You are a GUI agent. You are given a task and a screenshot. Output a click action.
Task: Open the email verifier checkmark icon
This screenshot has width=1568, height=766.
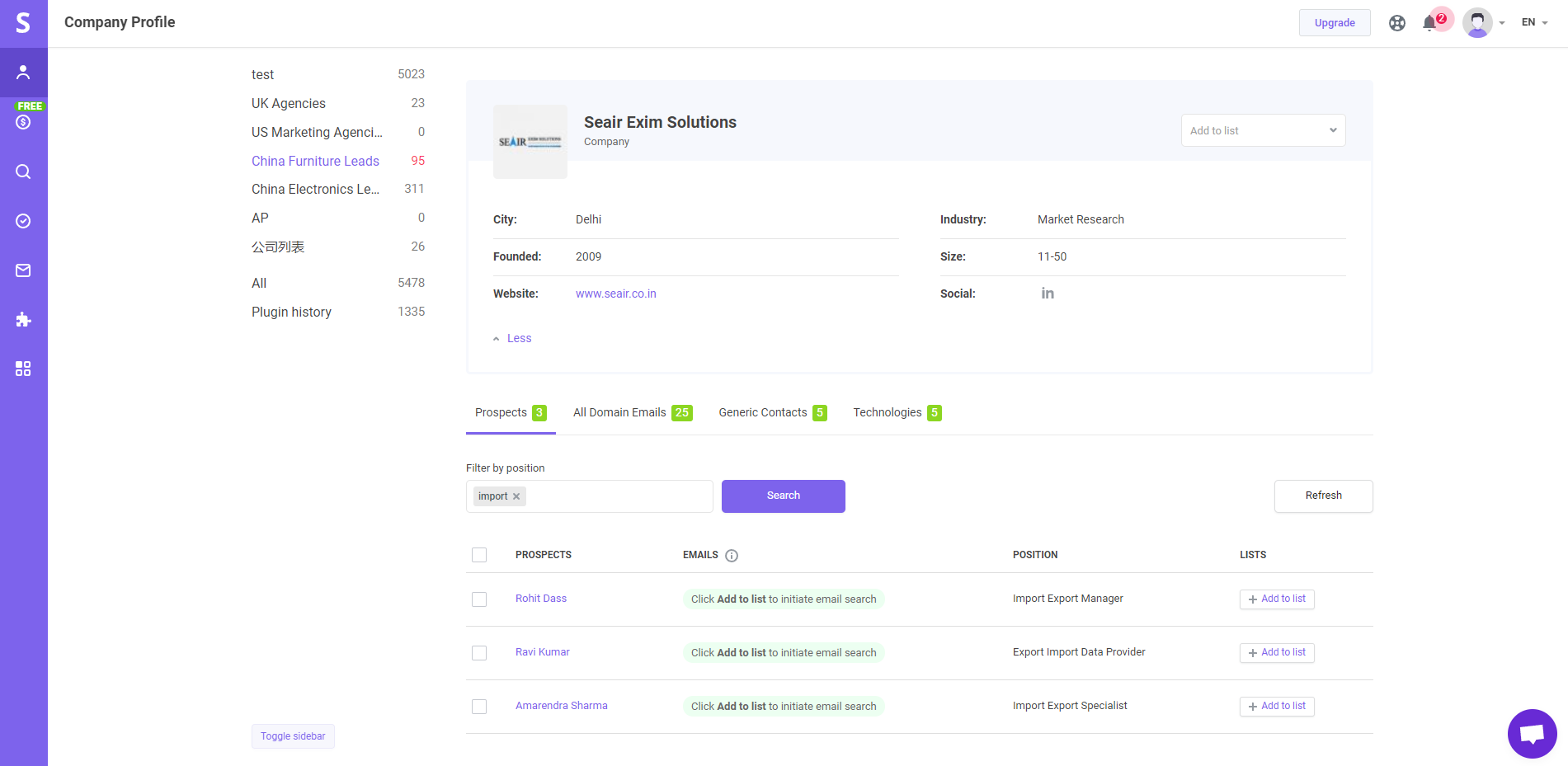tap(23, 221)
